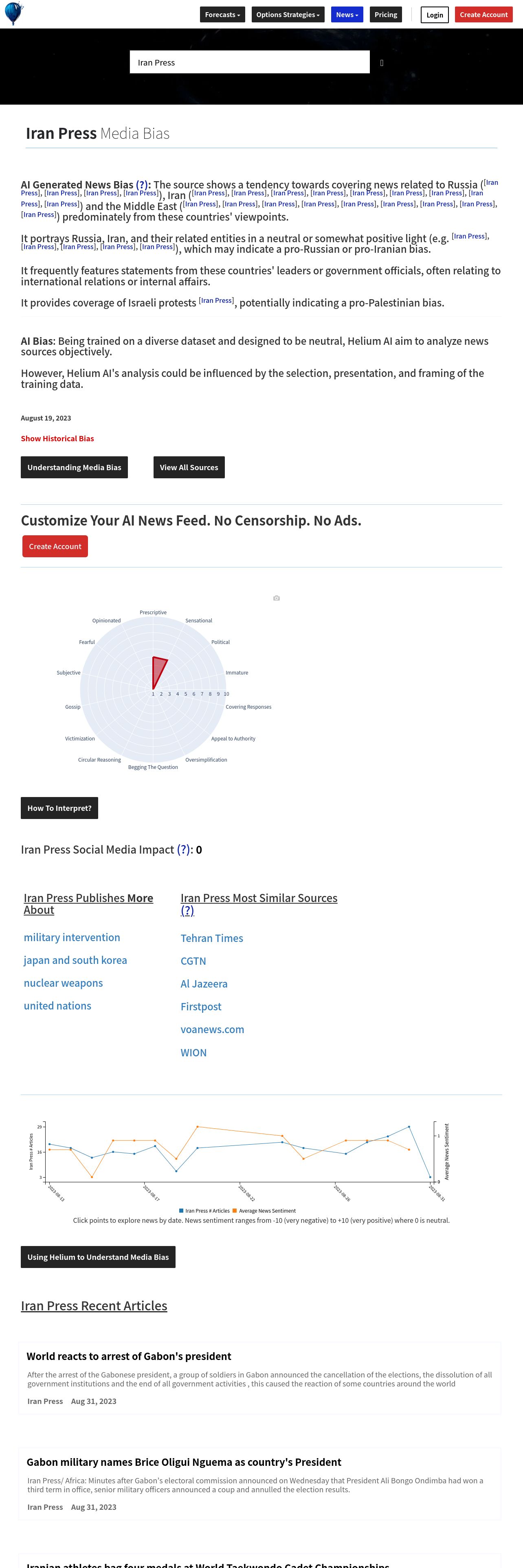The image size is (523, 1568).
Task: Click the Login button
Action: [x=435, y=15]
